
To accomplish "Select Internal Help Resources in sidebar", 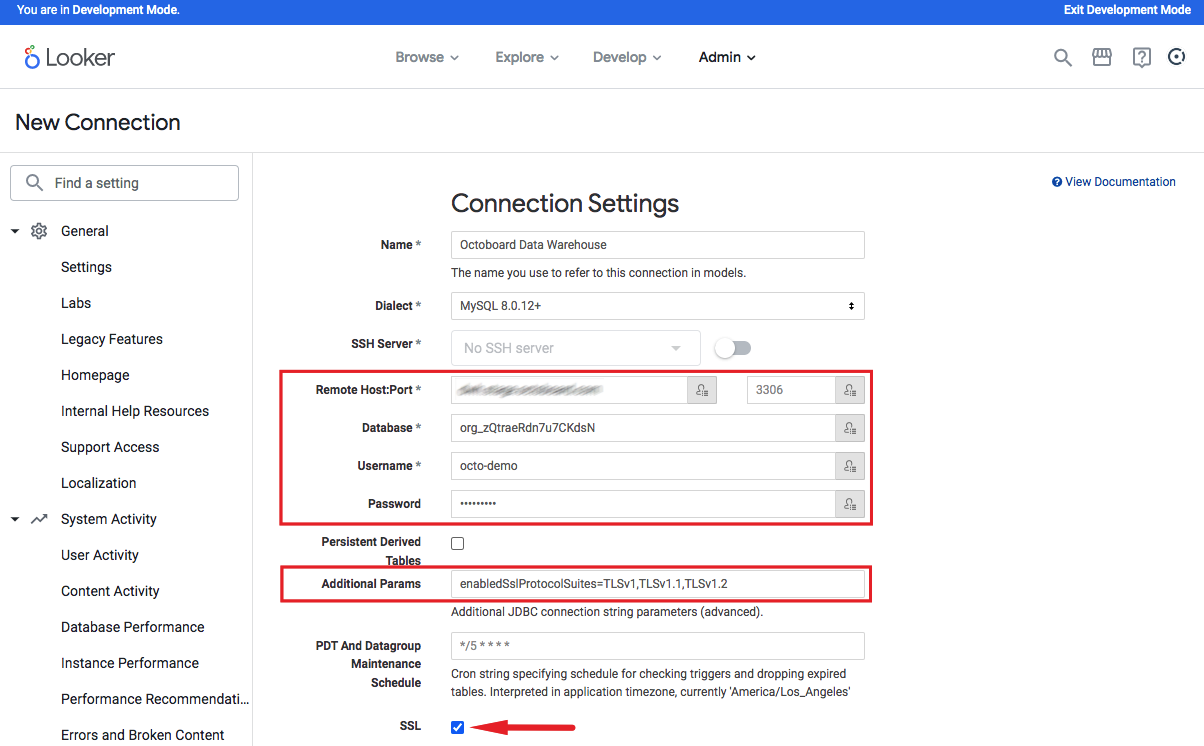I will tap(135, 411).
